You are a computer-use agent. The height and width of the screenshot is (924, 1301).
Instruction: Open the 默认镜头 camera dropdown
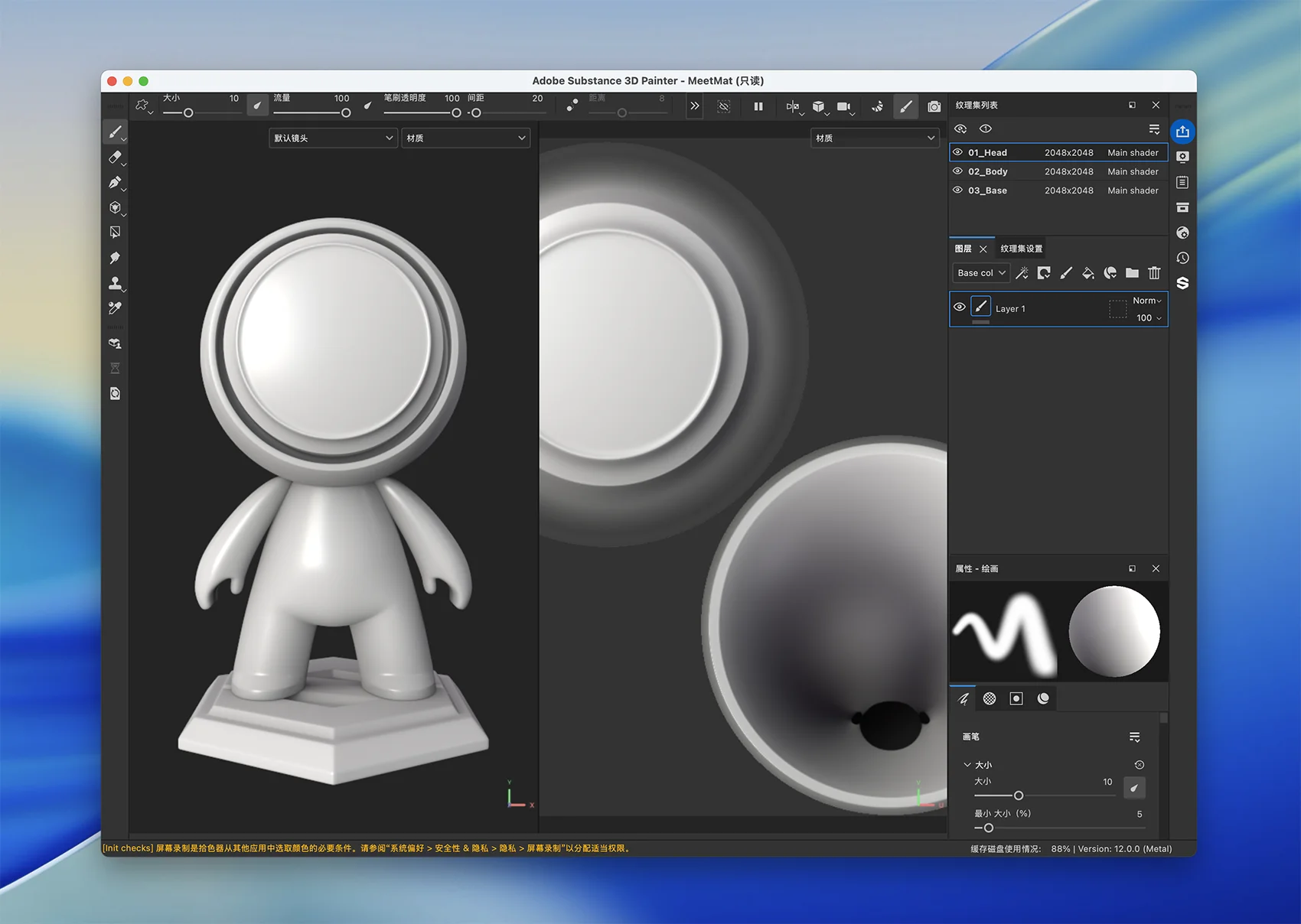pos(333,138)
